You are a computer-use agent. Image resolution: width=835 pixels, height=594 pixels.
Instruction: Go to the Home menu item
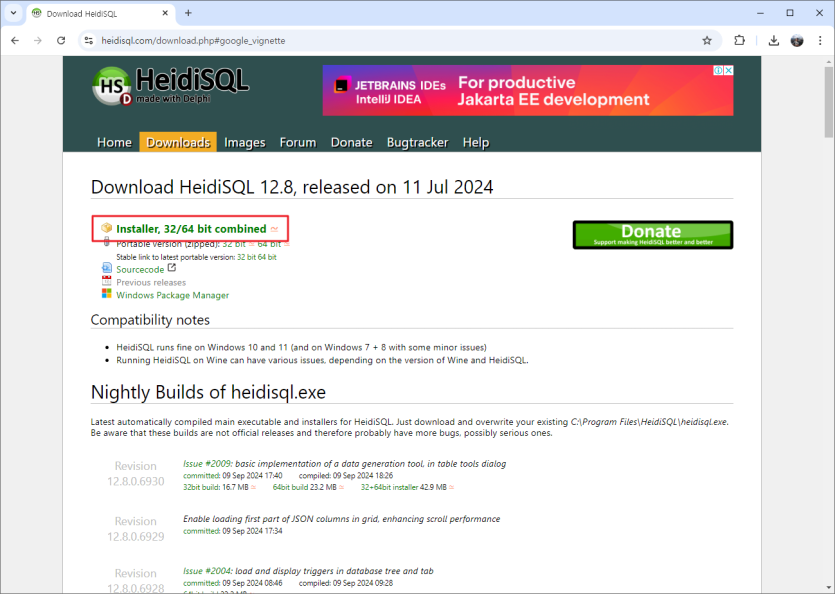[x=114, y=142]
